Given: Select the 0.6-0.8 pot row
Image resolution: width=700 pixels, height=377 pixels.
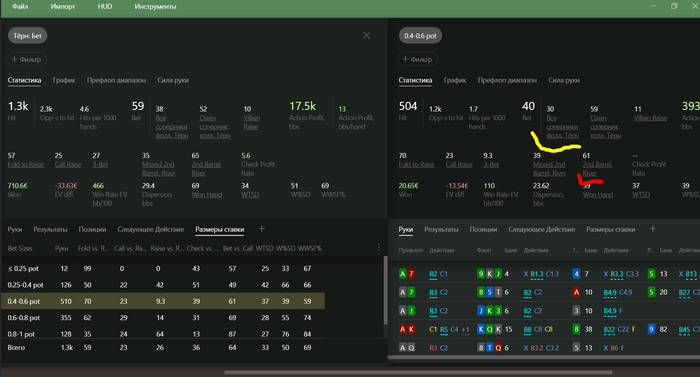Looking at the screenshot, I should (163, 318).
